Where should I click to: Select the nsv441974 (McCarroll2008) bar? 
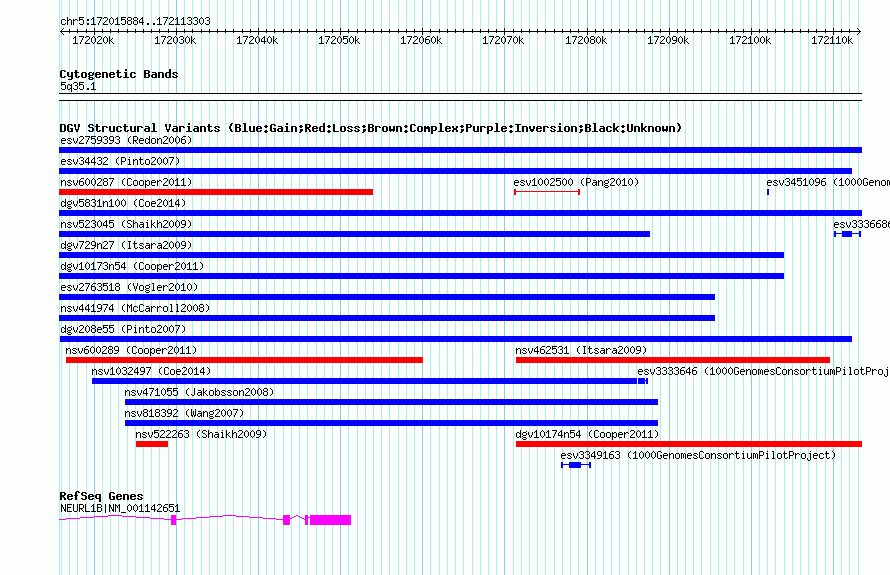coord(387,318)
